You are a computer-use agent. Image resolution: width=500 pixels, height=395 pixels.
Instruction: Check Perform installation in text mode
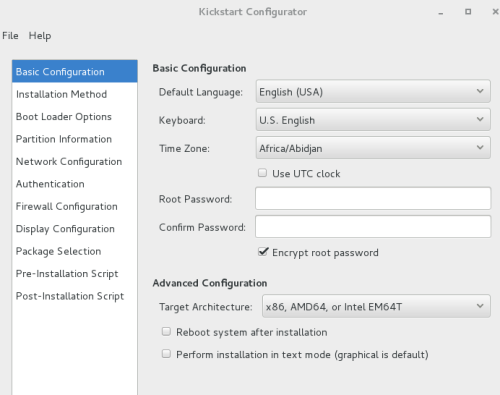pos(166,354)
